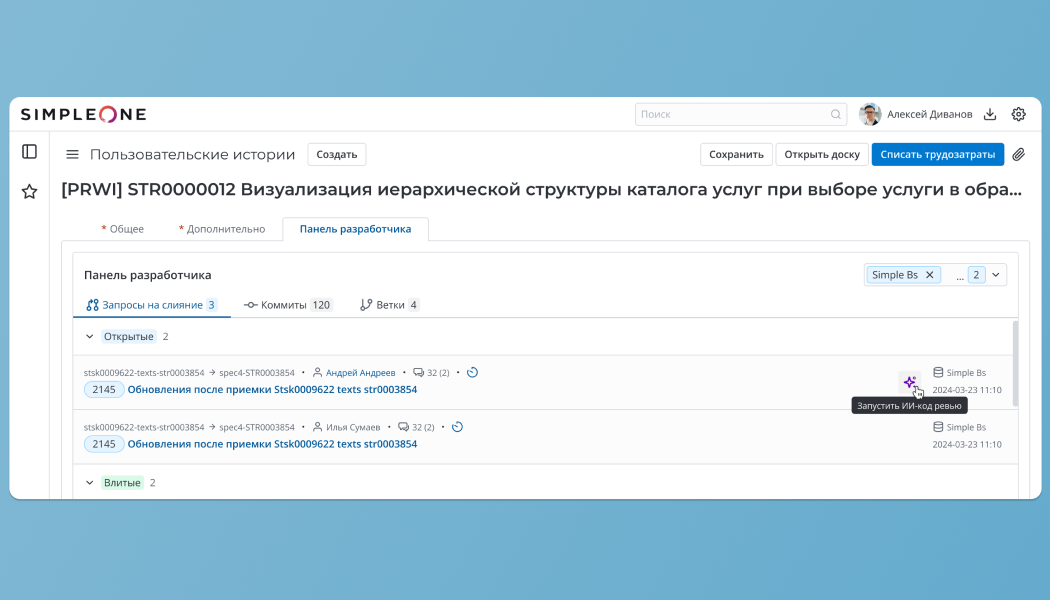Collapse the Открытые merge requests section
This screenshot has width=1050, height=600.
[89, 336]
